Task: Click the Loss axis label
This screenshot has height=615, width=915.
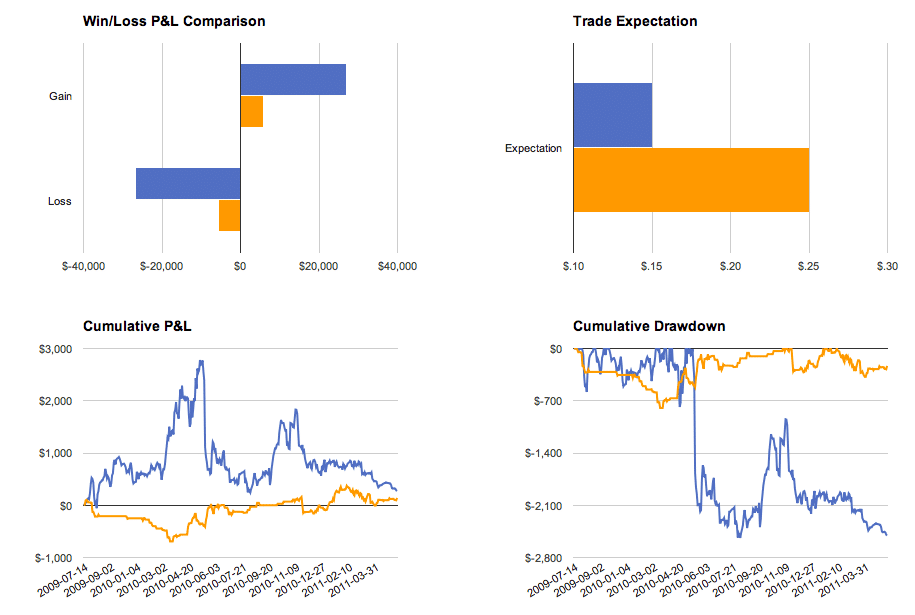Action: point(60,201)
